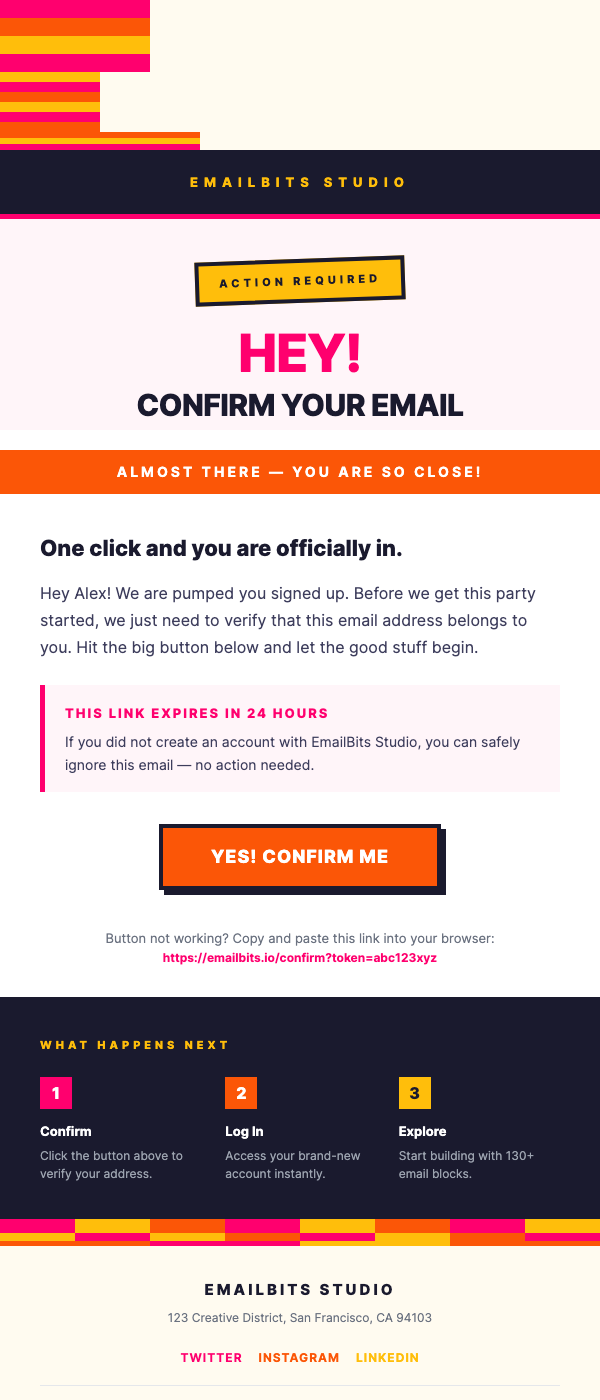Click the Explore step heading
This screenshot has height=1400, width=600.
[422, 1131]
